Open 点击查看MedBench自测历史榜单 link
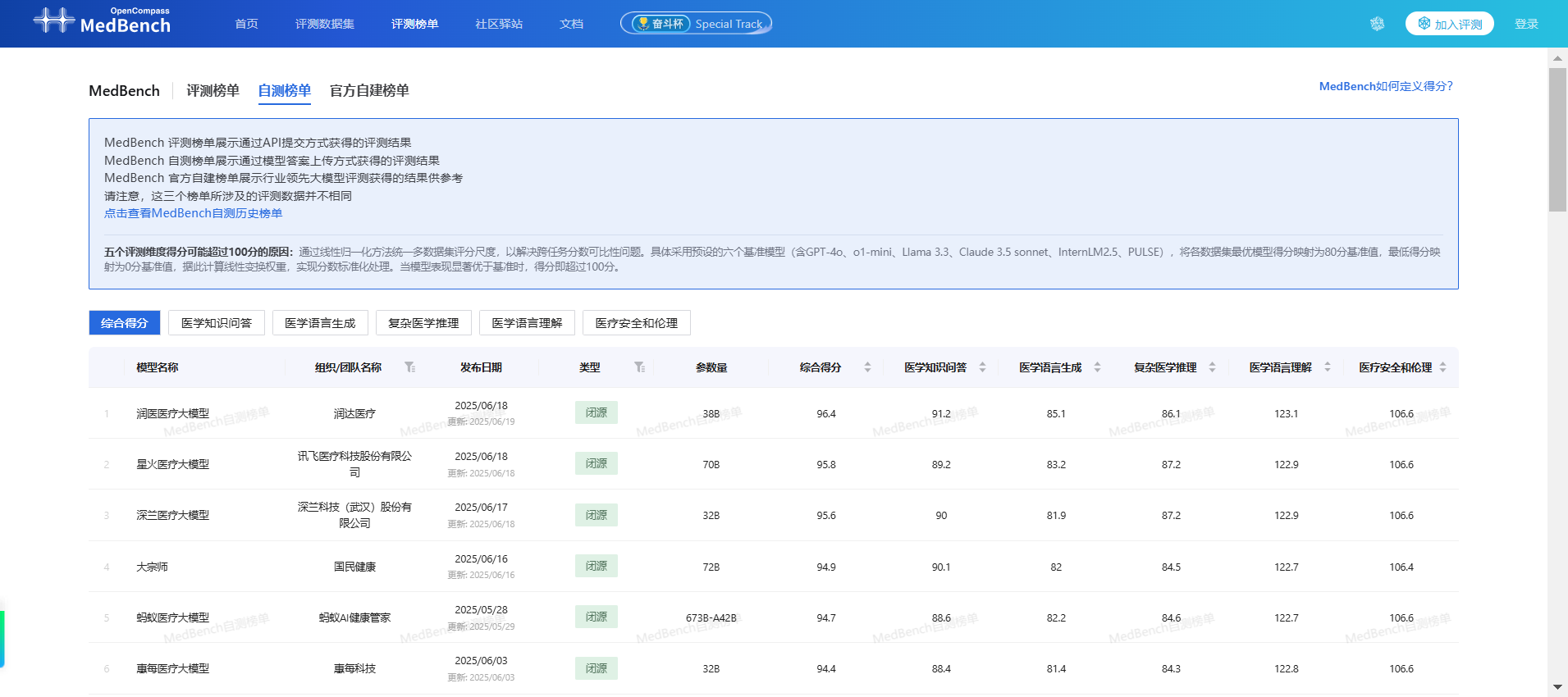 tap(193, 213)
